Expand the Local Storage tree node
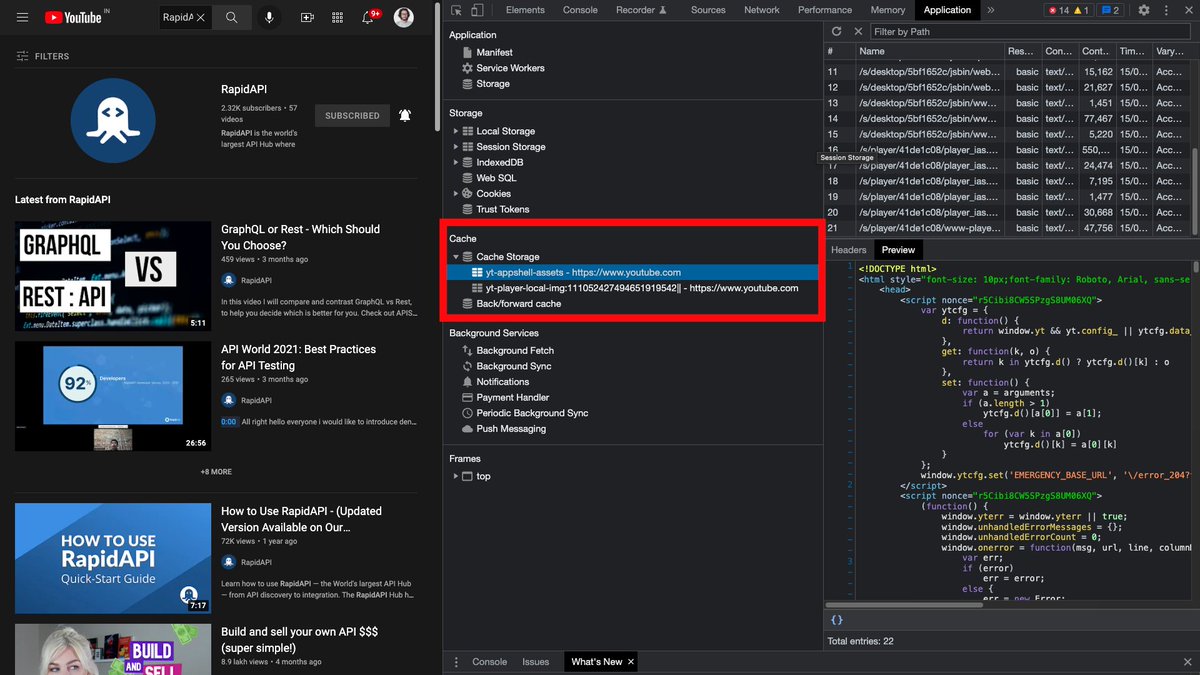The height and width of the screenshot is (675, 1200). point(456,131)
